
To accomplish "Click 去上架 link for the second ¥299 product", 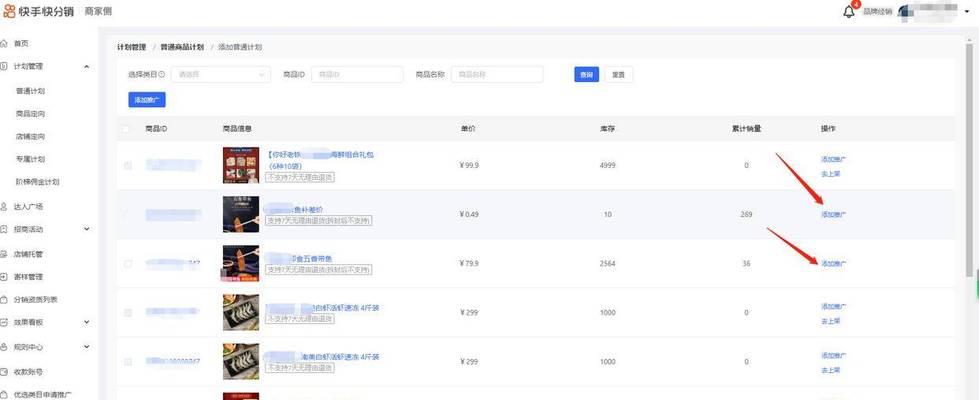I will [x=830, y=370].
